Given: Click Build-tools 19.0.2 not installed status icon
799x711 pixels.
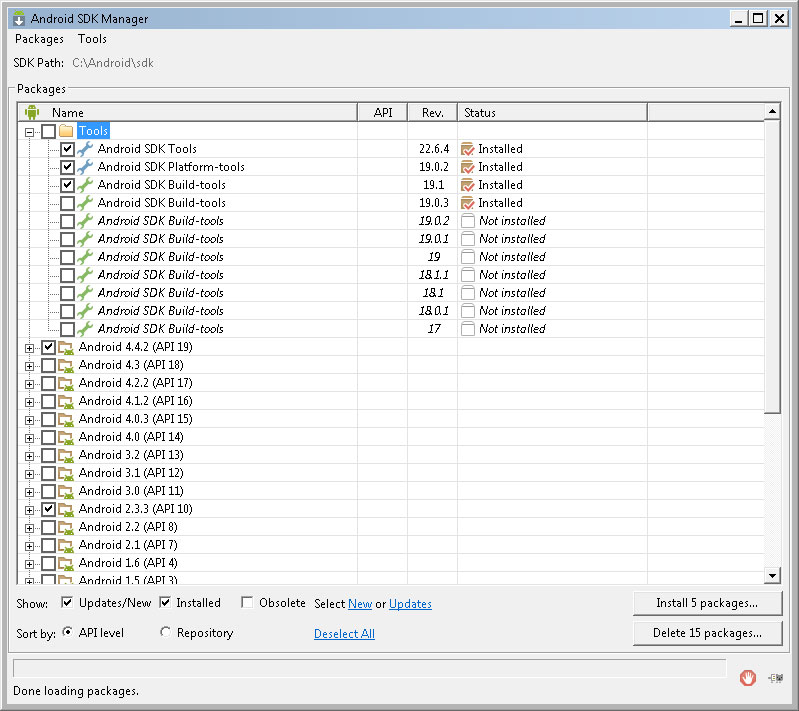Looking at the screenshot, I should tap(467, 221).
